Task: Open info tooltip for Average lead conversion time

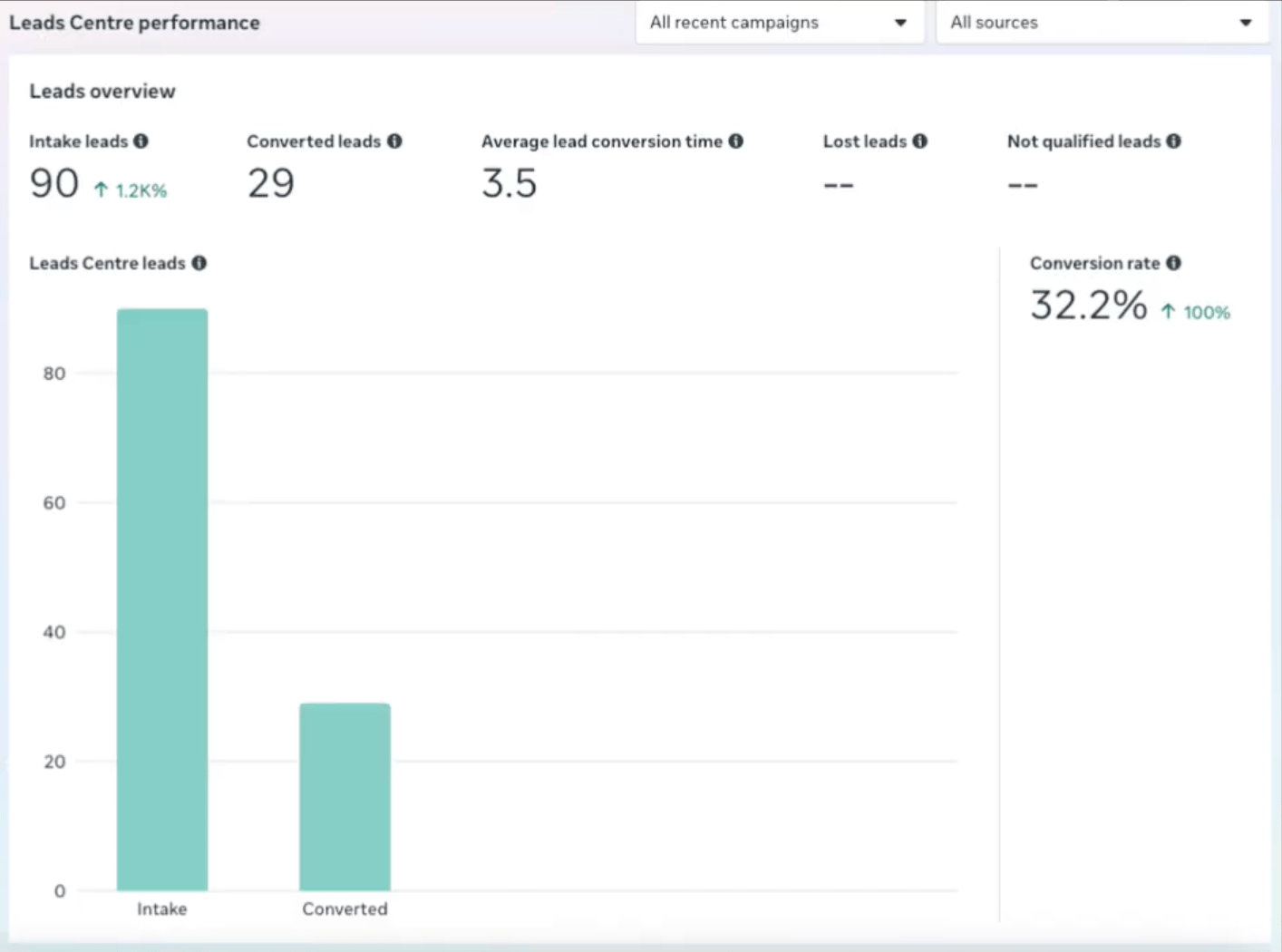Action: (x=736, y=141)
